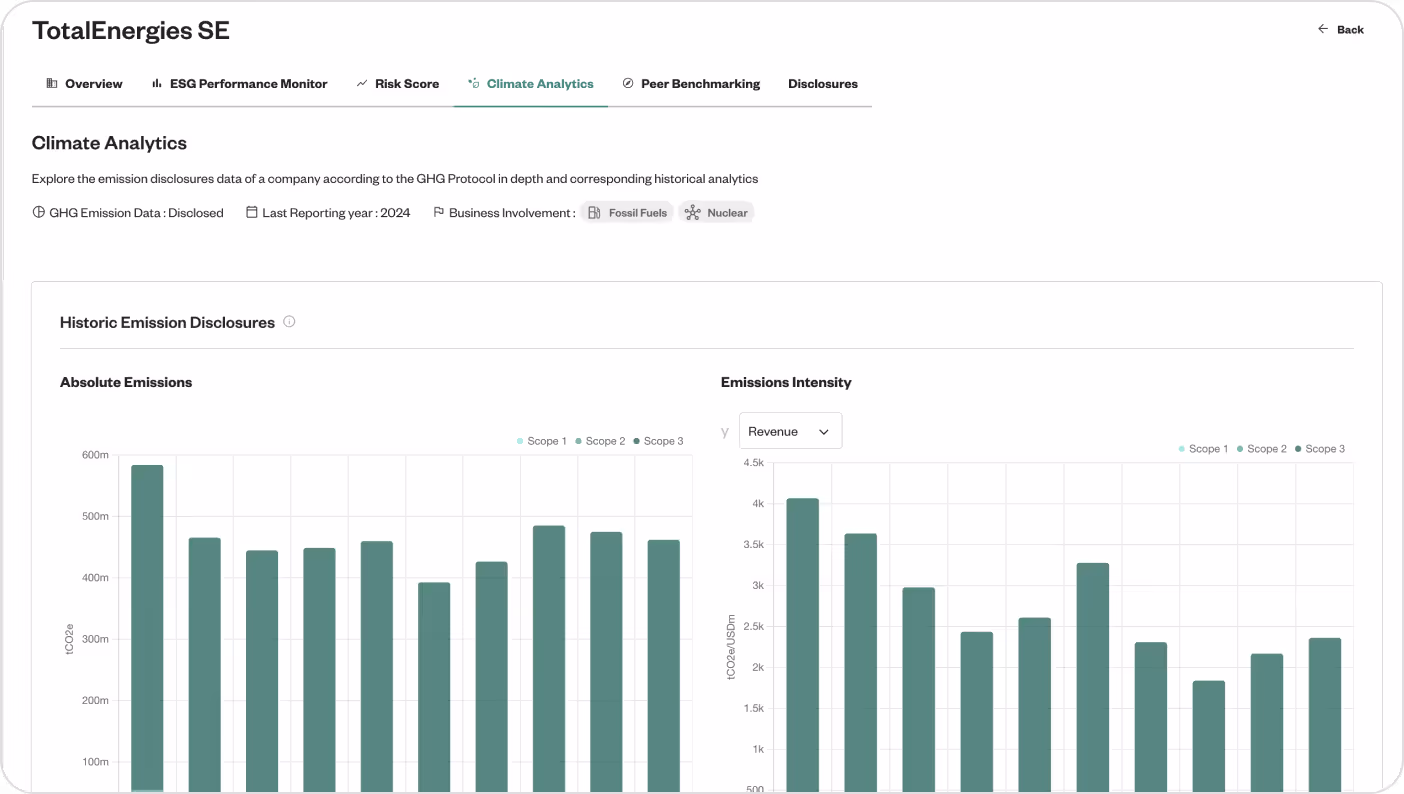Click the Absolute Emissions chart title
Image resolution: width=1404 pixels, height=794 pixels.
(x=126, y=382)
